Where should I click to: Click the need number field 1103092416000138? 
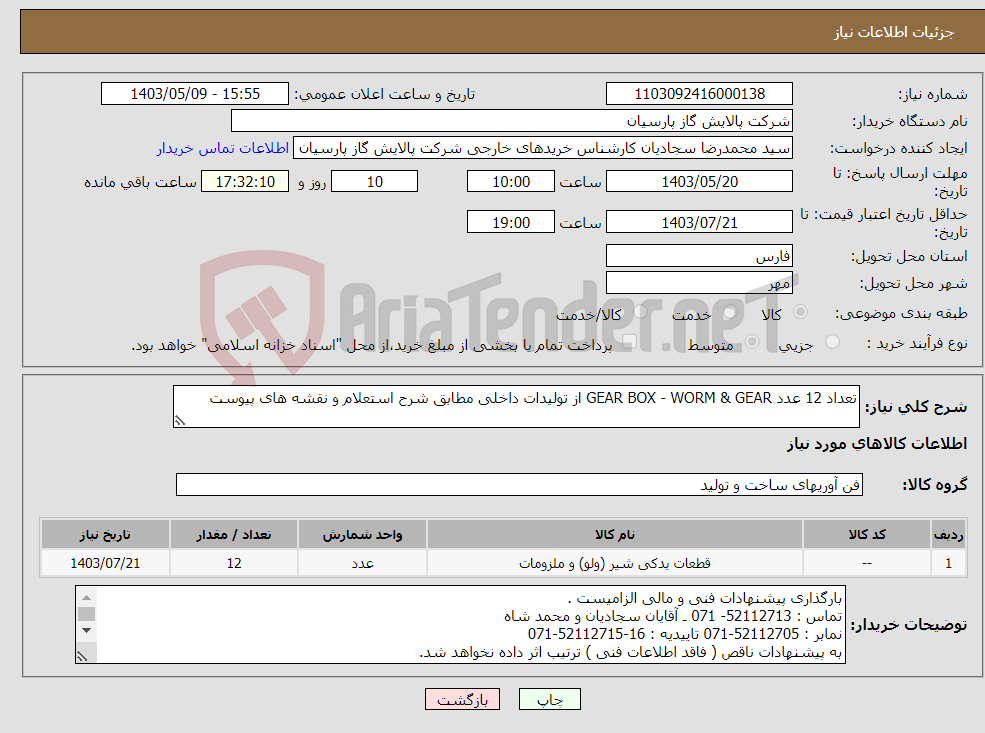coord(699,94)
